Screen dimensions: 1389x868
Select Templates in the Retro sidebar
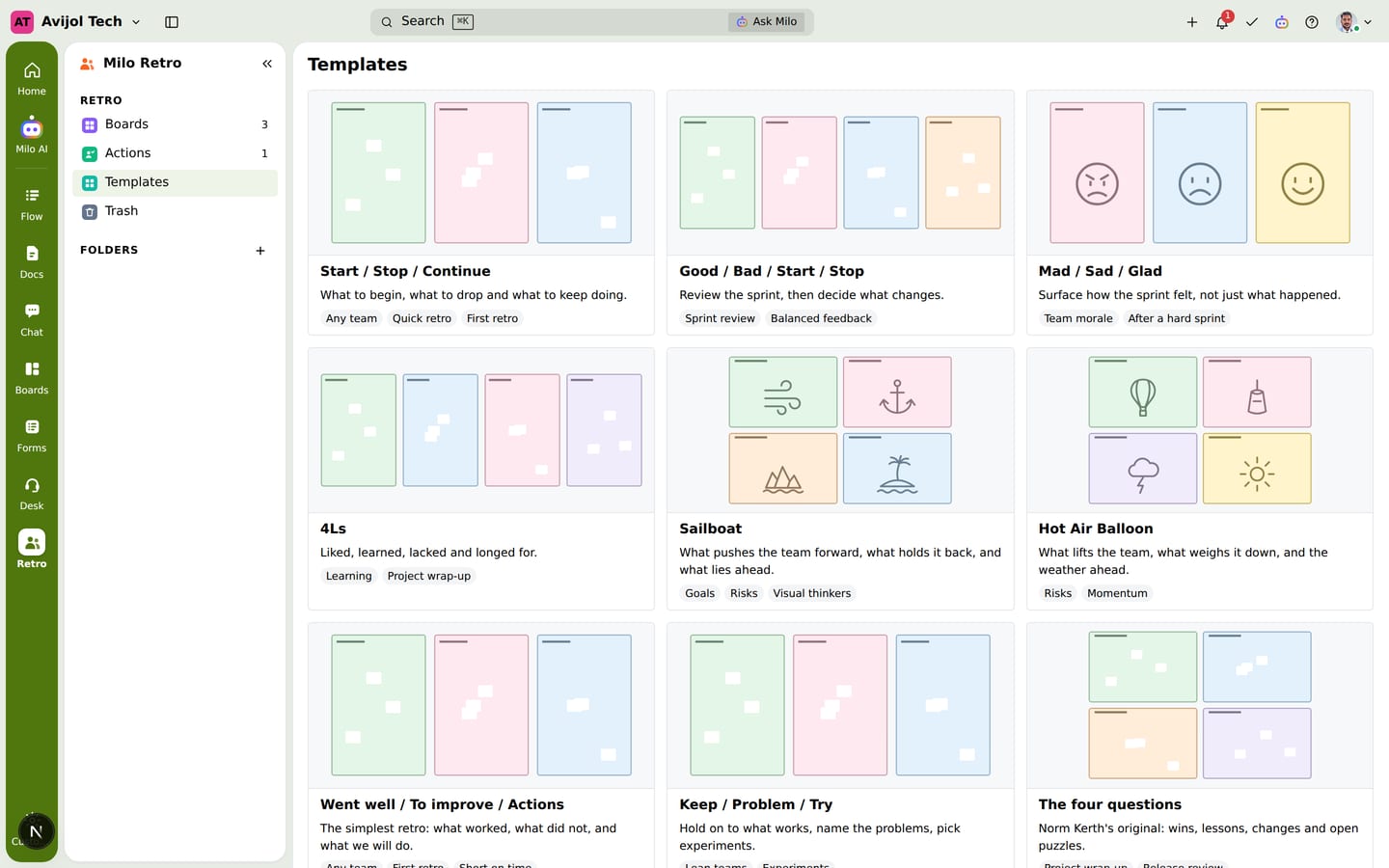(x=175, y=182)
